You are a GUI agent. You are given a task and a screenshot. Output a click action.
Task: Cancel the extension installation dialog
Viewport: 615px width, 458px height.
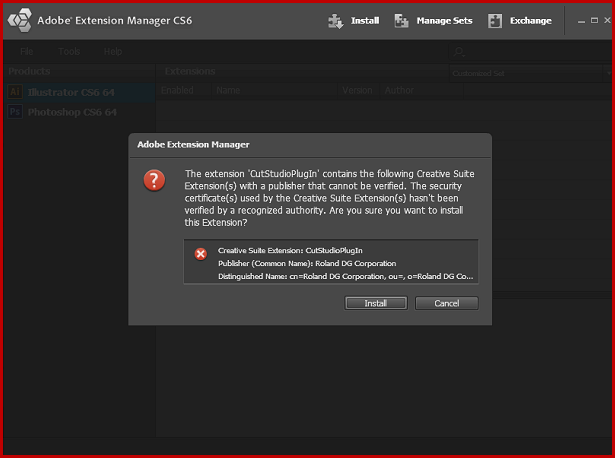[446, 303]
